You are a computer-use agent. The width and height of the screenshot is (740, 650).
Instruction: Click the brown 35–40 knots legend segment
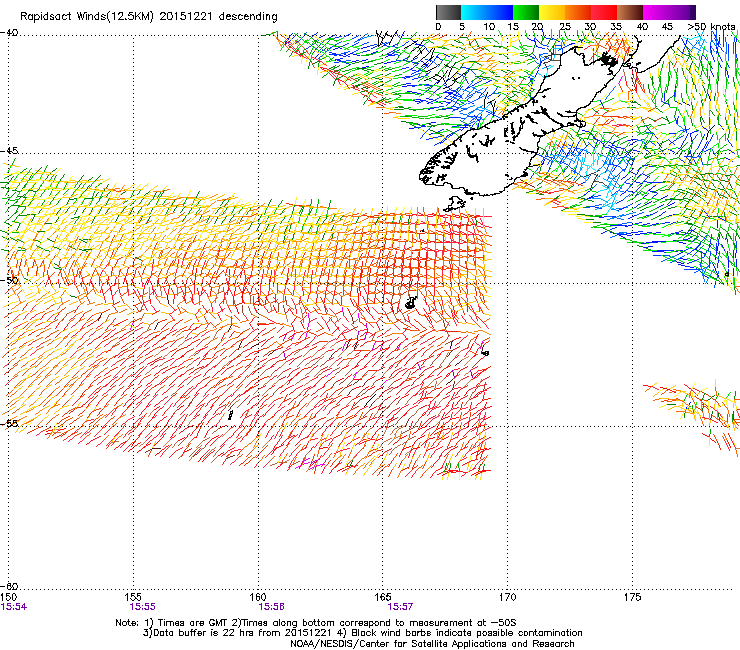click(630, 12)
